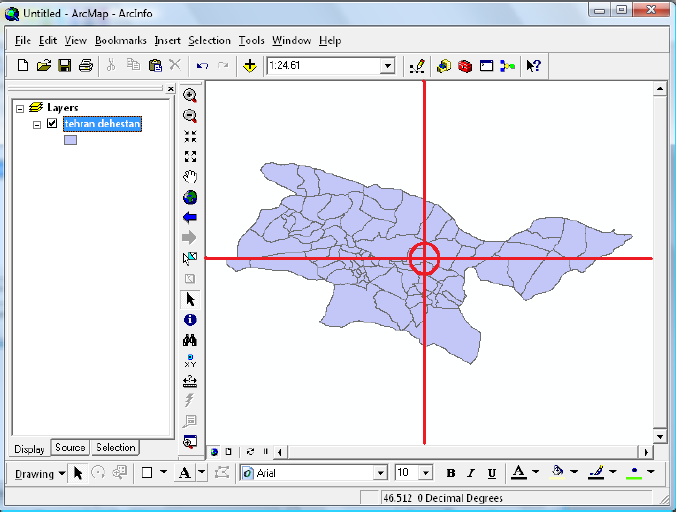
Task: Click the Add Data yellow plus icon
Action: (x=250, y=66)
